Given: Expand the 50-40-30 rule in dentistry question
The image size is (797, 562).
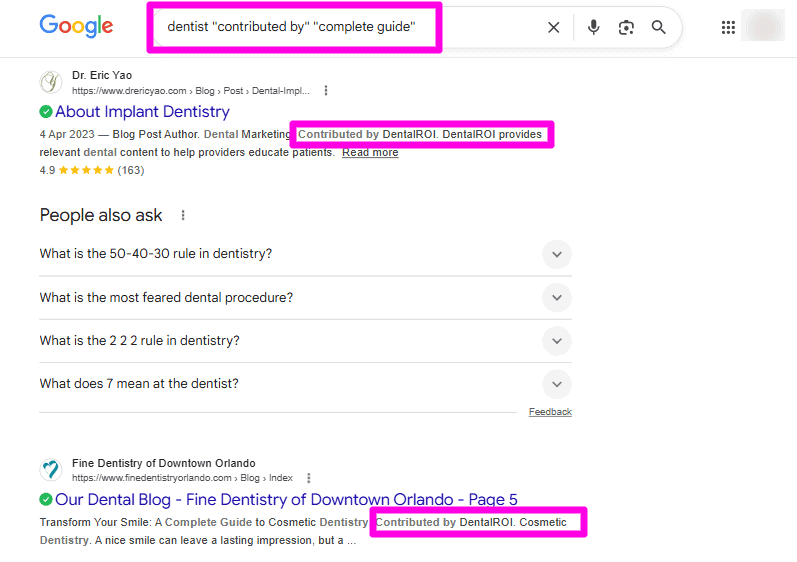Looking at the screenshot, I should (305, 254).
